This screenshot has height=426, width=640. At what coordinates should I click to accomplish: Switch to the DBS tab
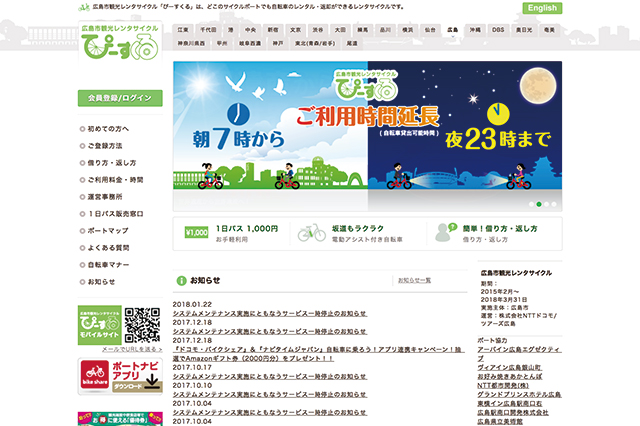tap(498, 30)
